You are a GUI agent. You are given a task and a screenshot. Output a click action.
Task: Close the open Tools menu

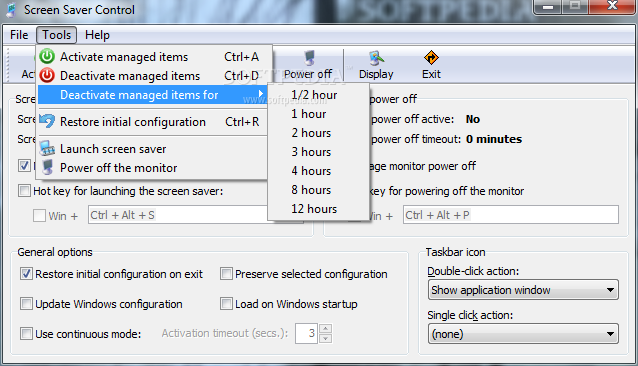[x=57, y=35]
